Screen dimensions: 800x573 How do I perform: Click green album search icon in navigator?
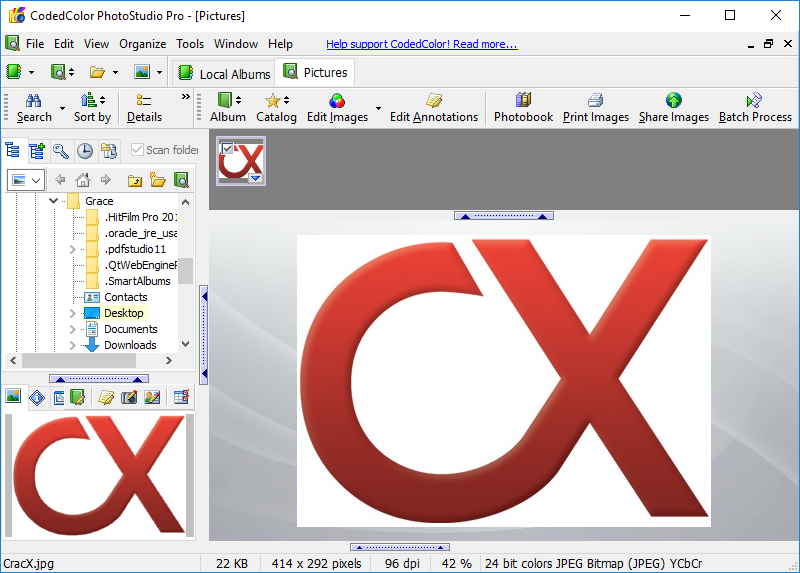click(x=181, y=180)
